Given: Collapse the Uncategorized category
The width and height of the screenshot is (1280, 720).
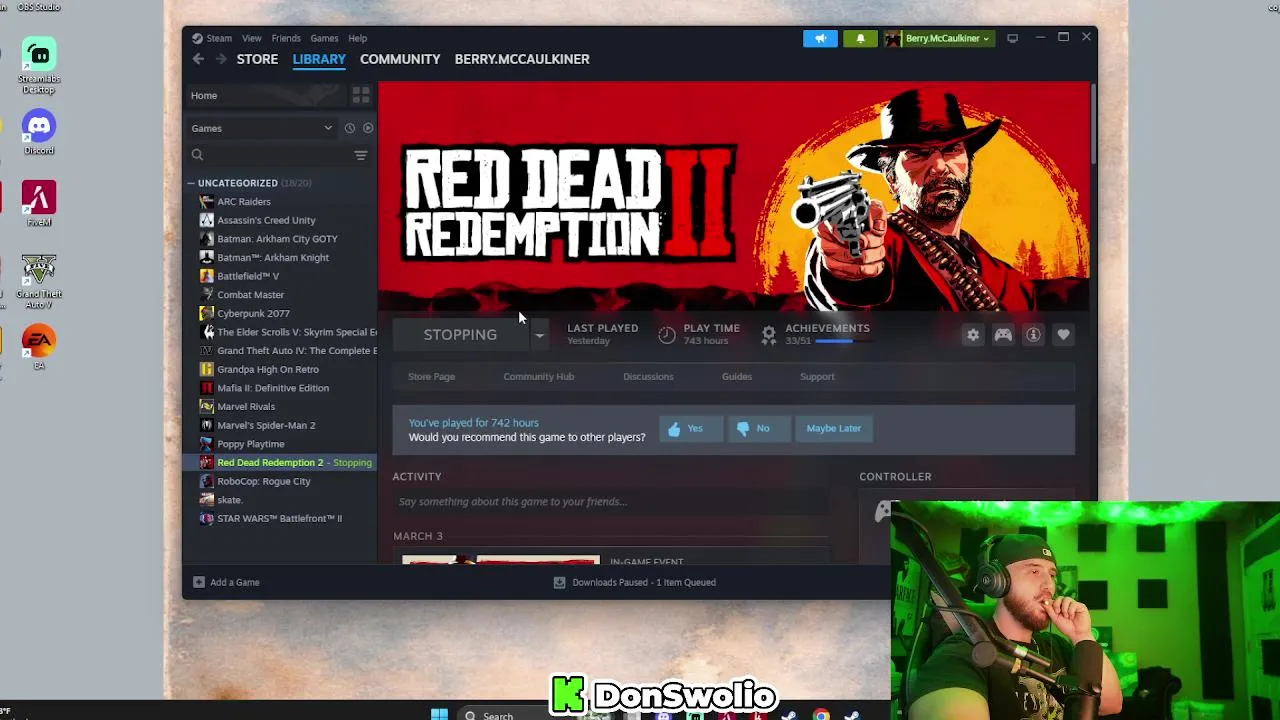Looking at the screenshot, I should (x=190, y=183).
